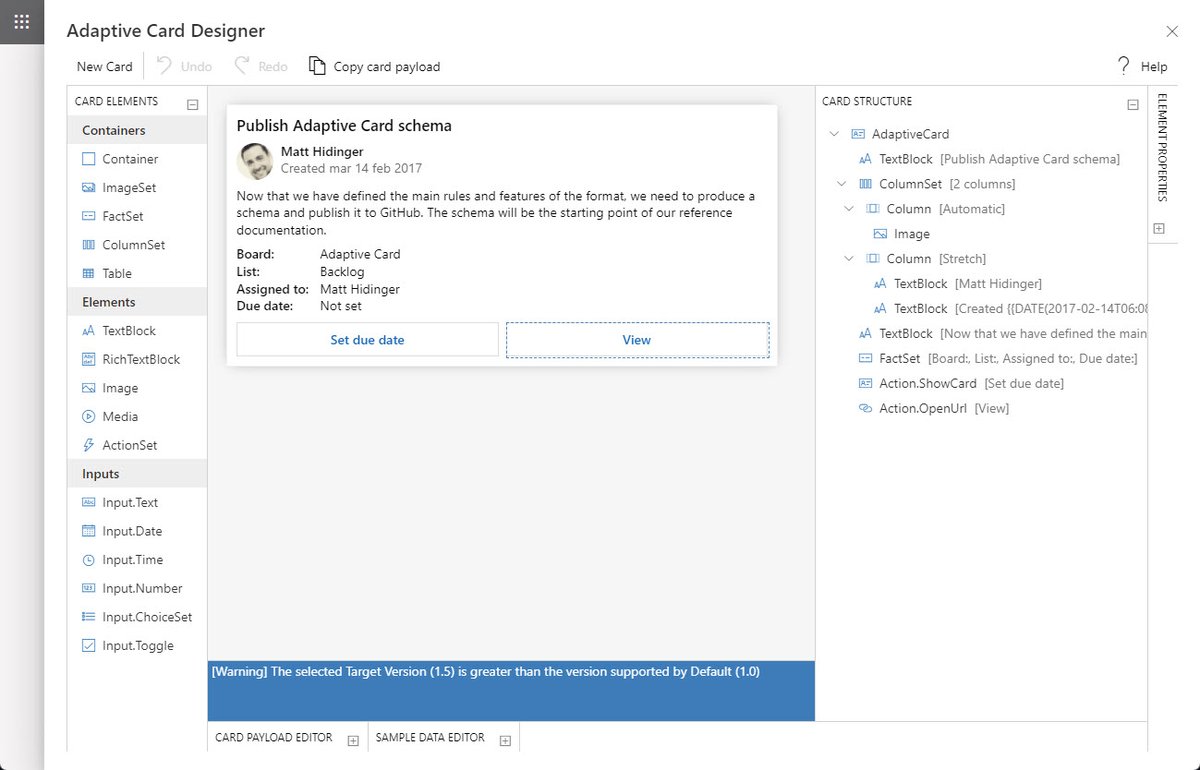Select the ColumnSet element icon
The height and width of the screenshot is (770, 1200).
click(x=88, y=245)
